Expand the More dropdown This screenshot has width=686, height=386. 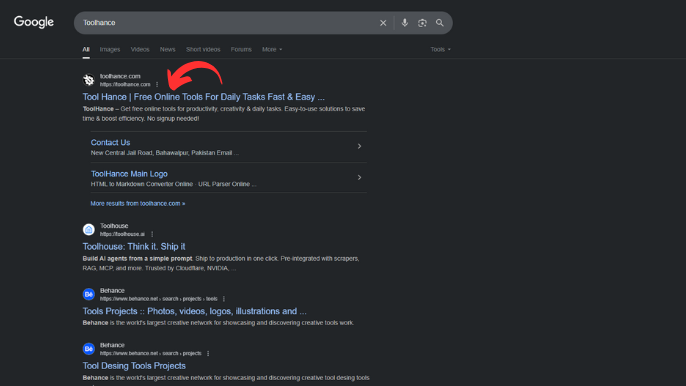[272, 49]
